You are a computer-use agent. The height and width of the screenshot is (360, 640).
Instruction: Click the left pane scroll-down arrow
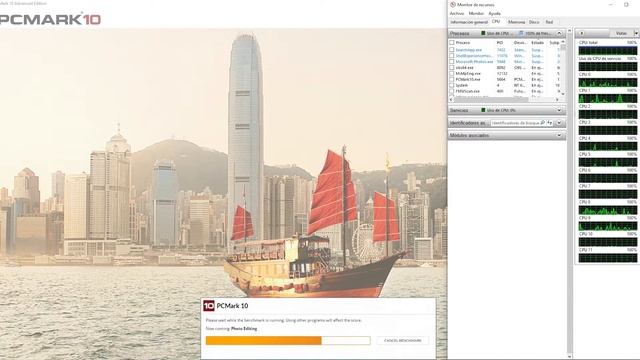(x=569, y=356)
